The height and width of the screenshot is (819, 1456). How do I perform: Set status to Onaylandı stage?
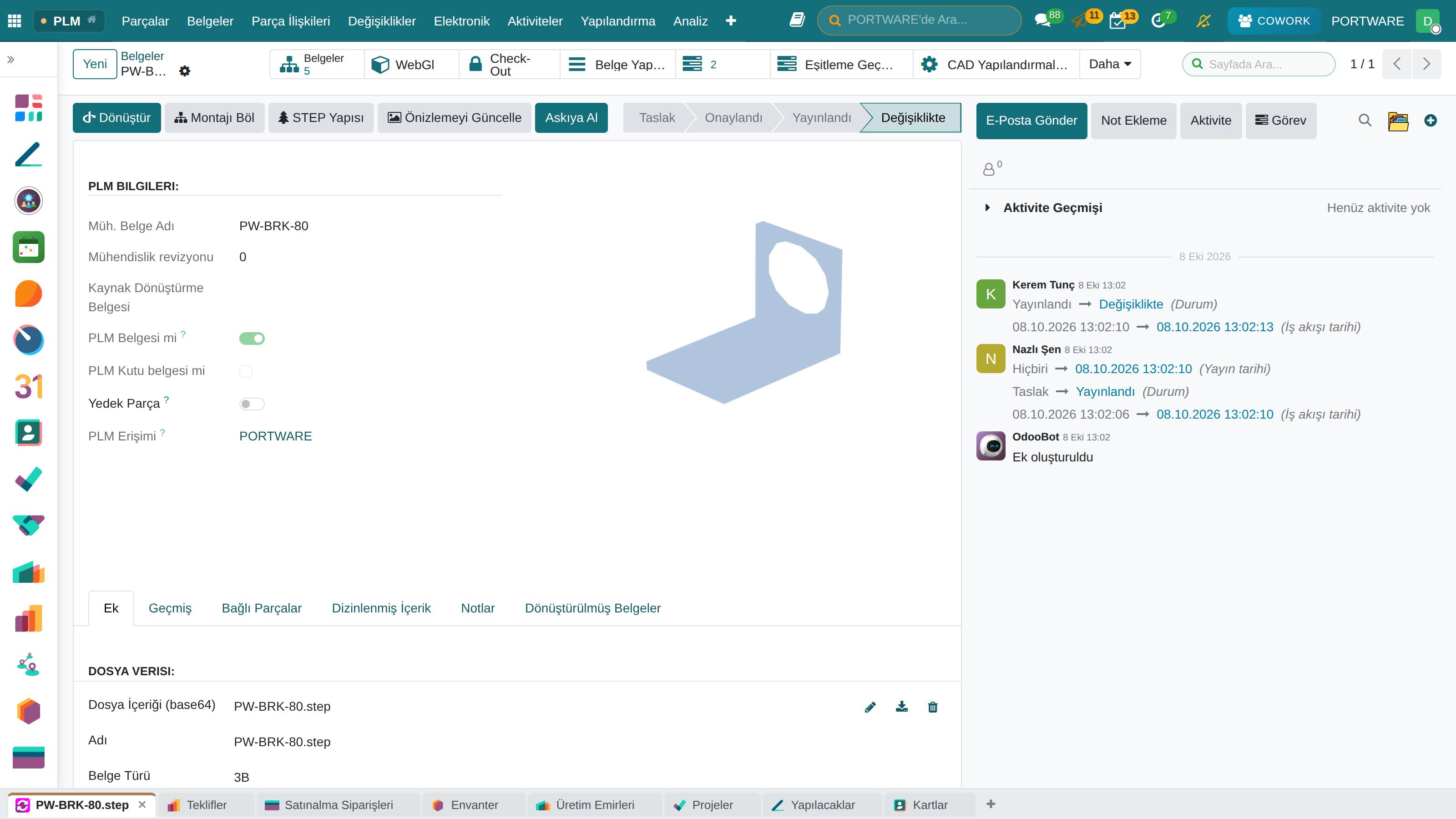tap(733, 117)
